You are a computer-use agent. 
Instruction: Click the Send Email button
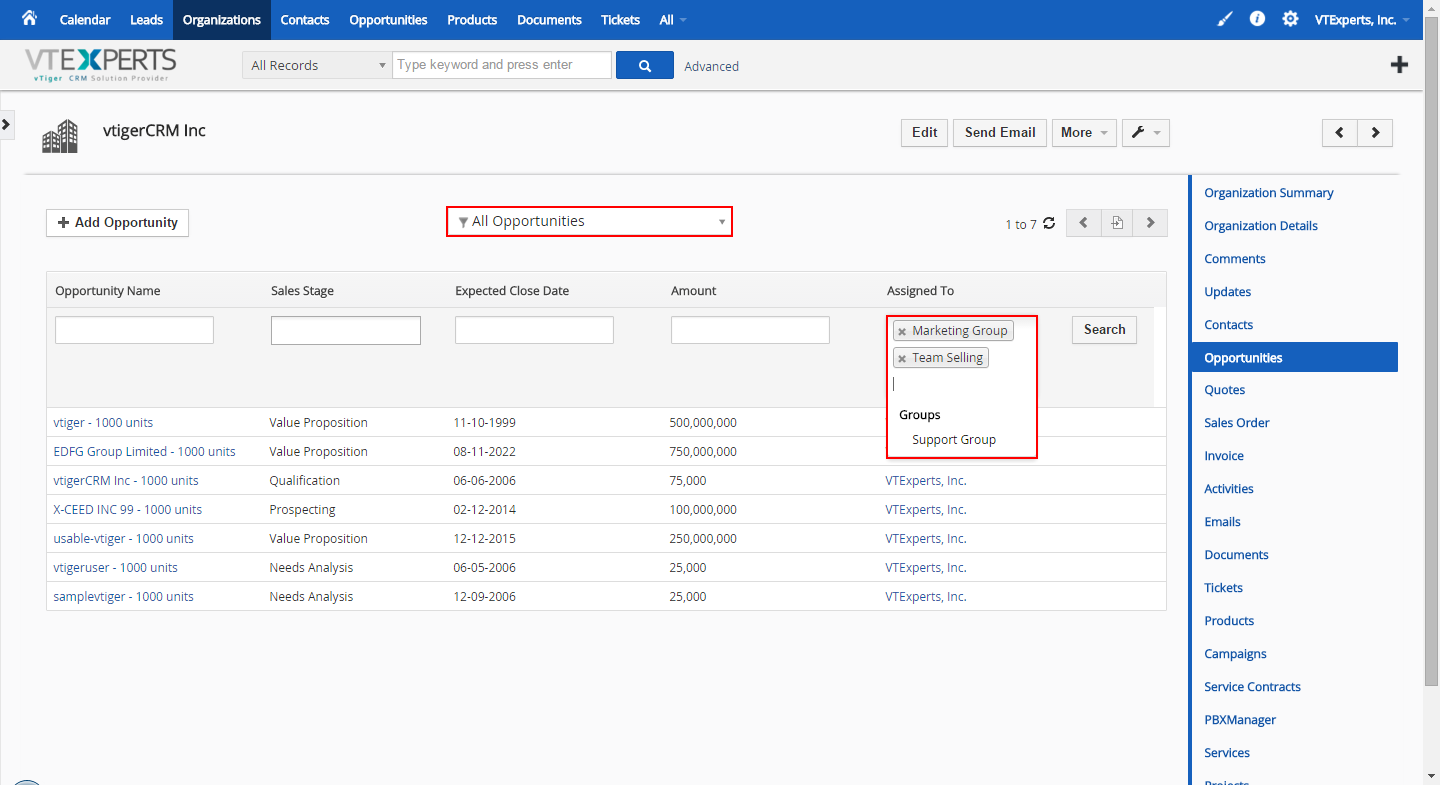pos(1000,133)
